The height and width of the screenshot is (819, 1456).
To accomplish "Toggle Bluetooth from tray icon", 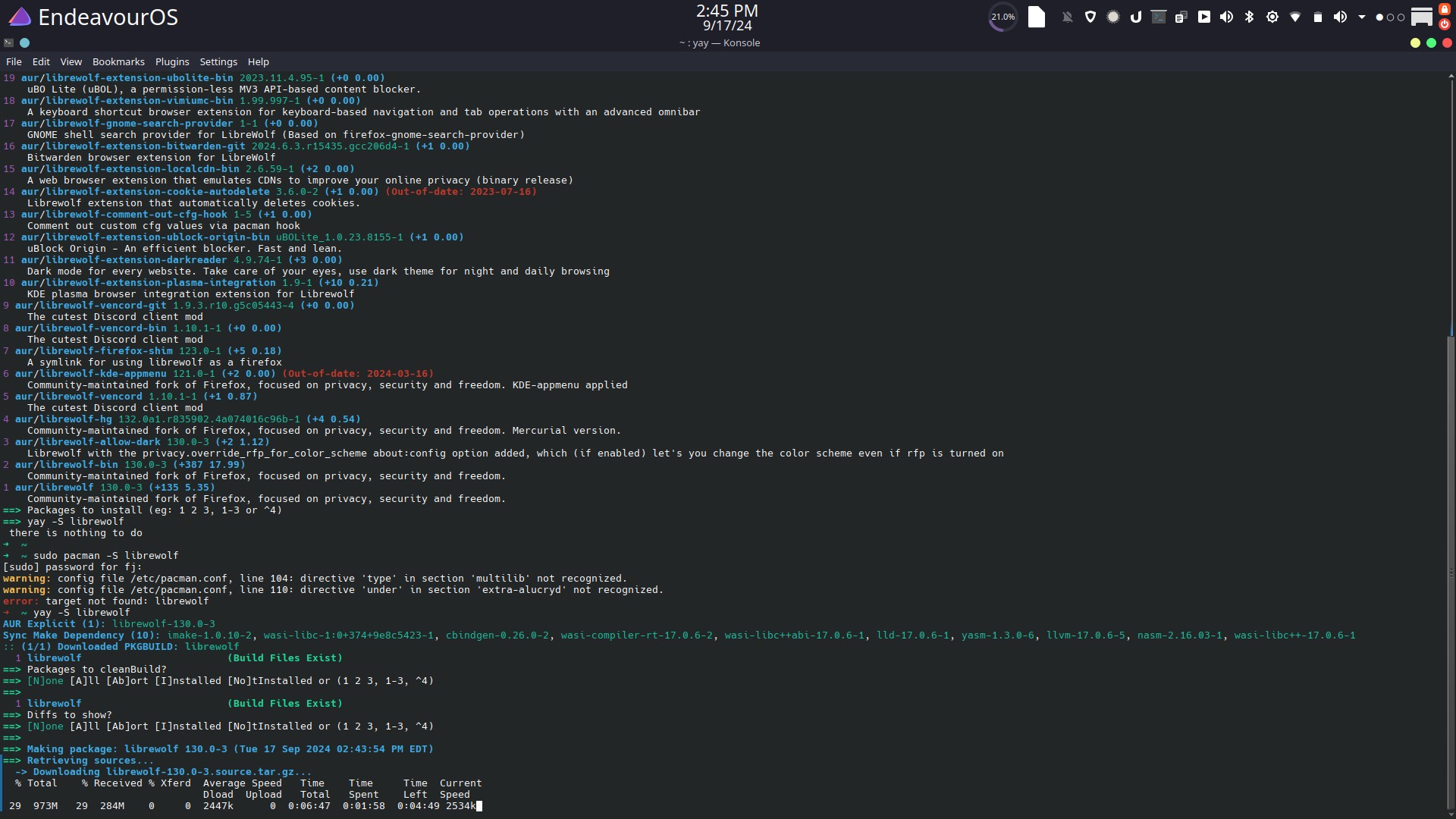I will point(1249,17).
